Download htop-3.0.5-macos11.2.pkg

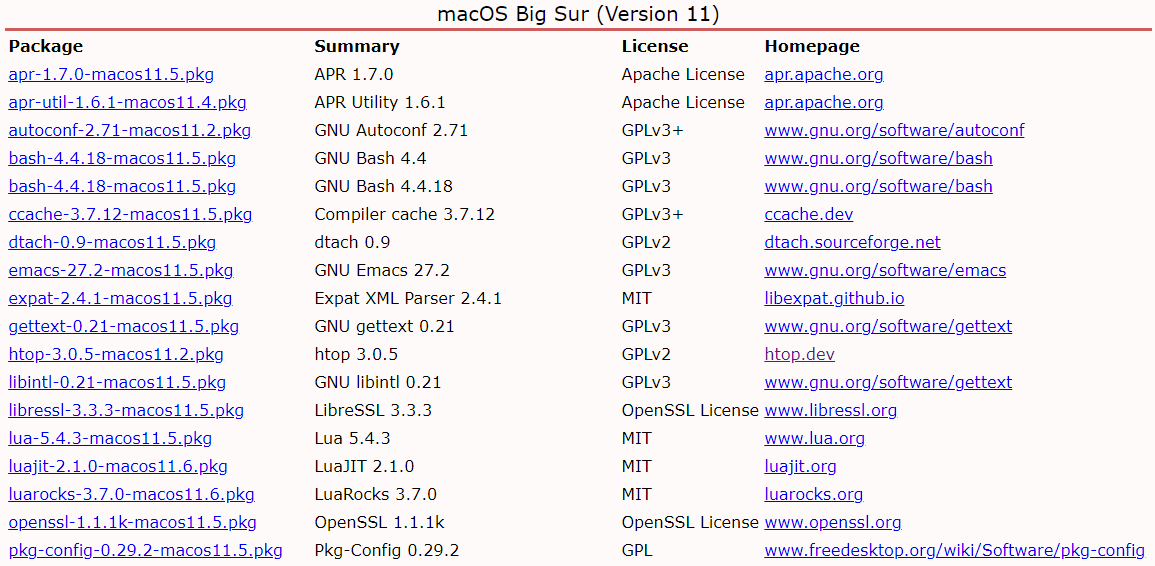coord(116,355)
